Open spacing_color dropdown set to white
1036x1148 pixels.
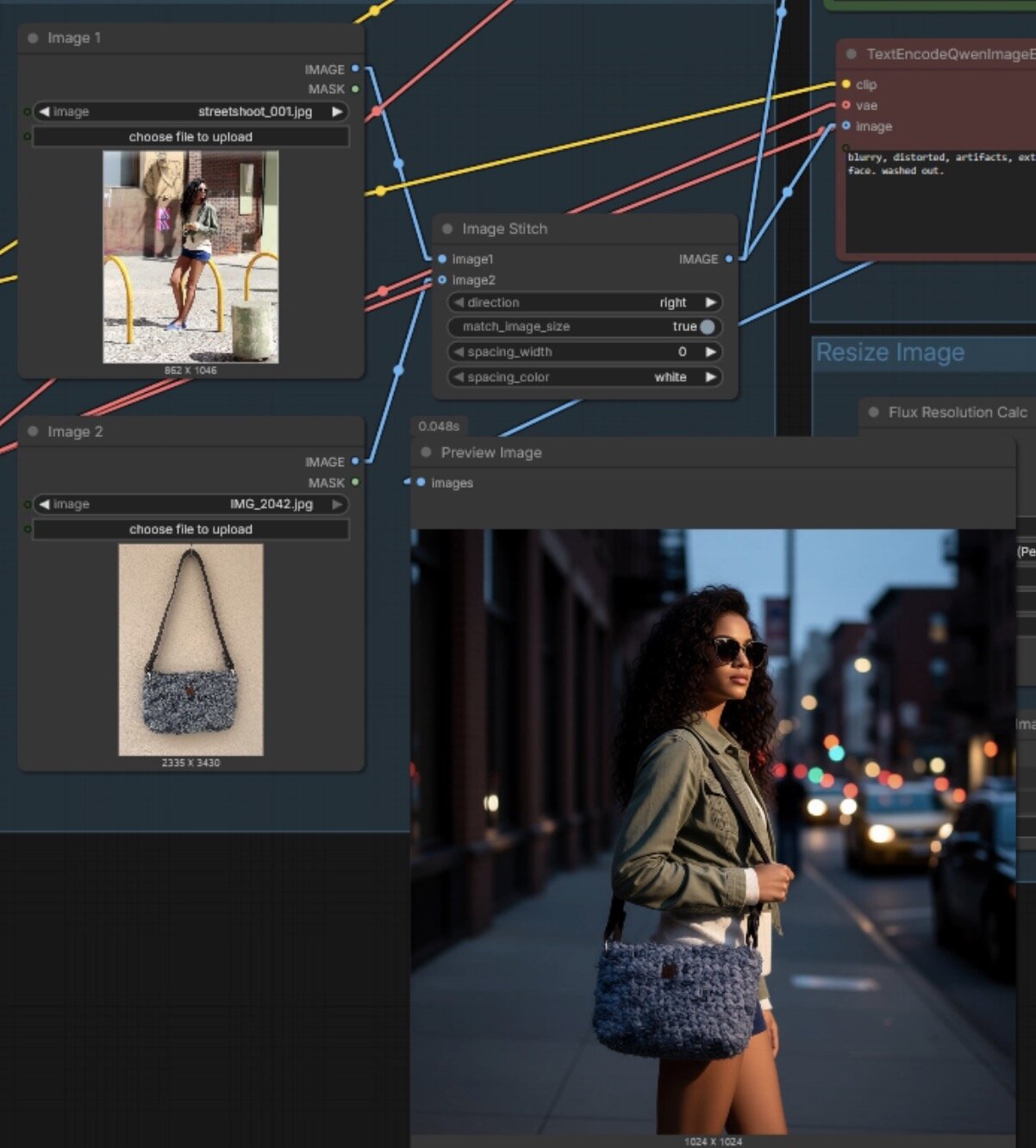point(584,377)
